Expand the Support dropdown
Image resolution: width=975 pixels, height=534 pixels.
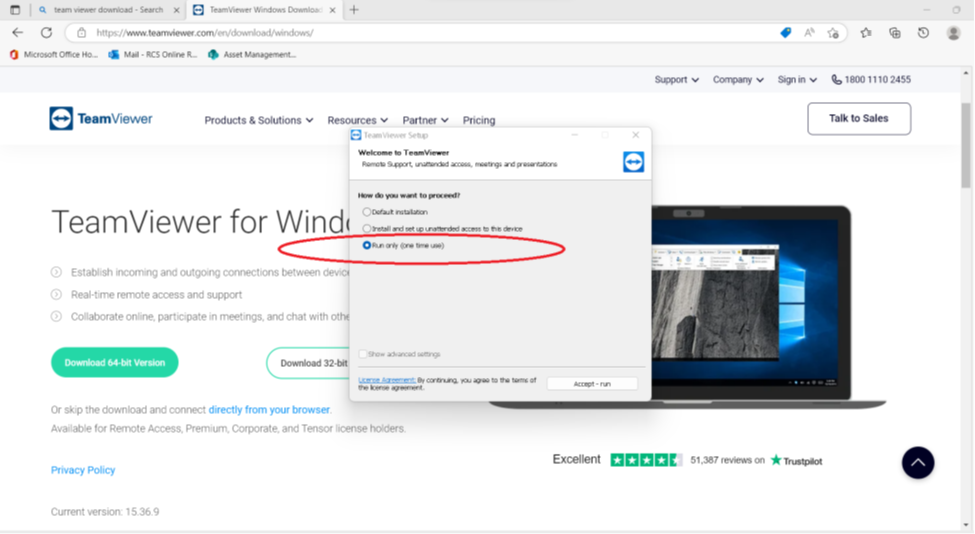(677, 80)
